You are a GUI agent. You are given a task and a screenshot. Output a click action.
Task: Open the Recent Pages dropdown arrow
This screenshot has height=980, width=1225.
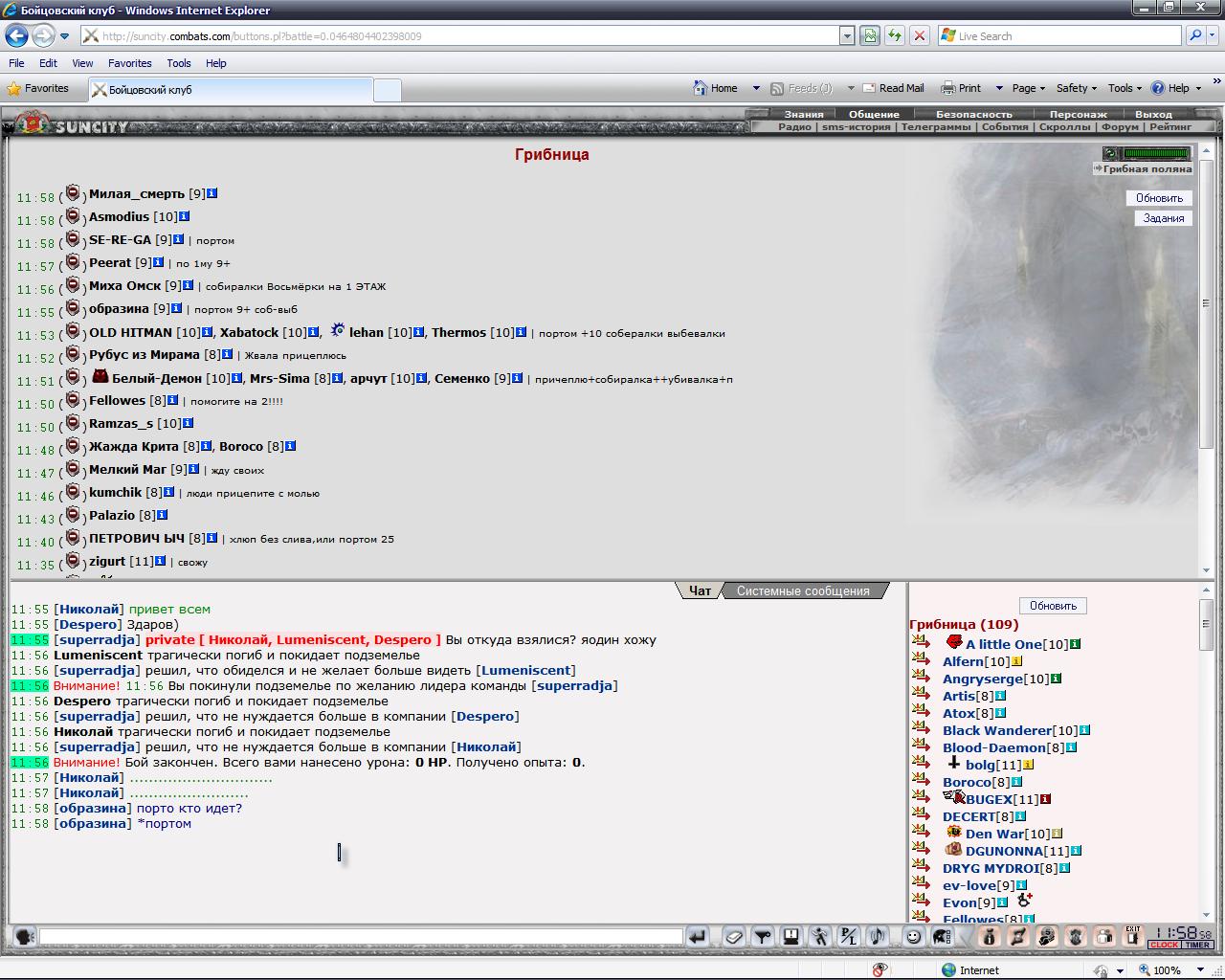point(64,36)
